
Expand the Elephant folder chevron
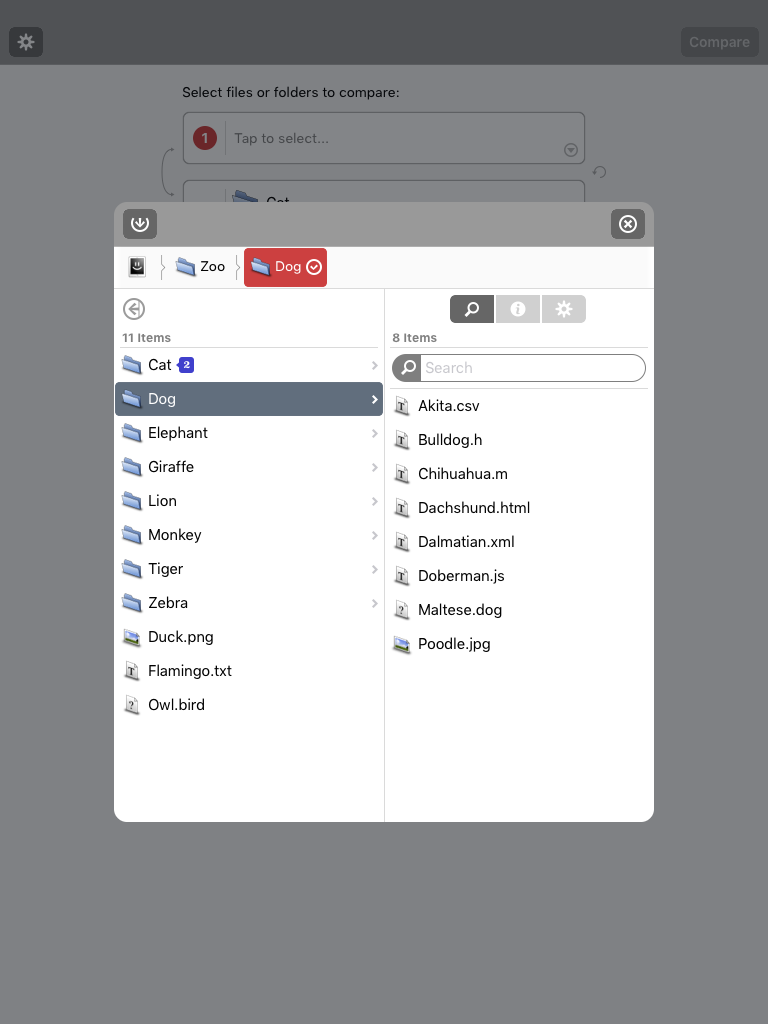click(x=375, y=433)
